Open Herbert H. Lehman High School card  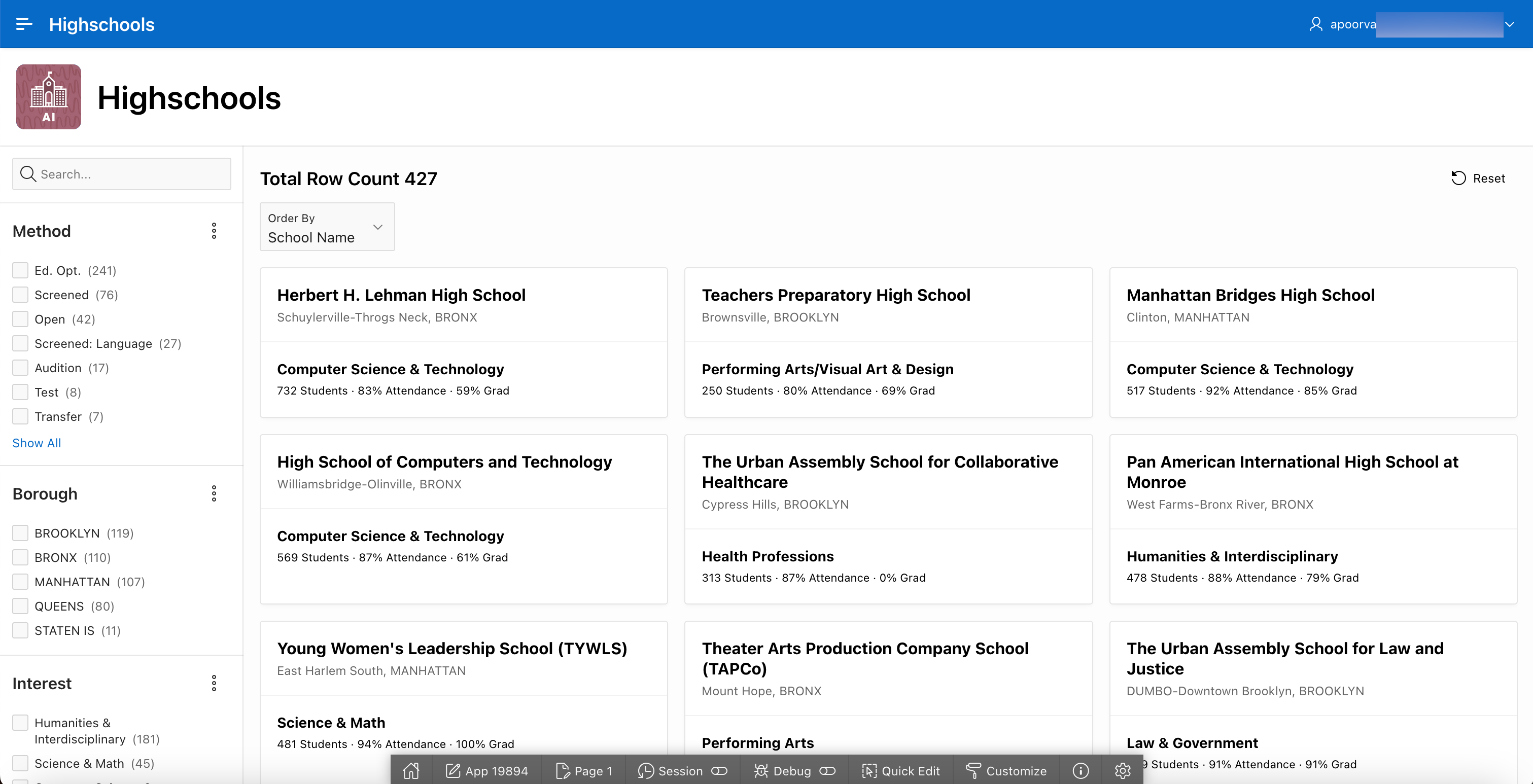coord(463,343)
